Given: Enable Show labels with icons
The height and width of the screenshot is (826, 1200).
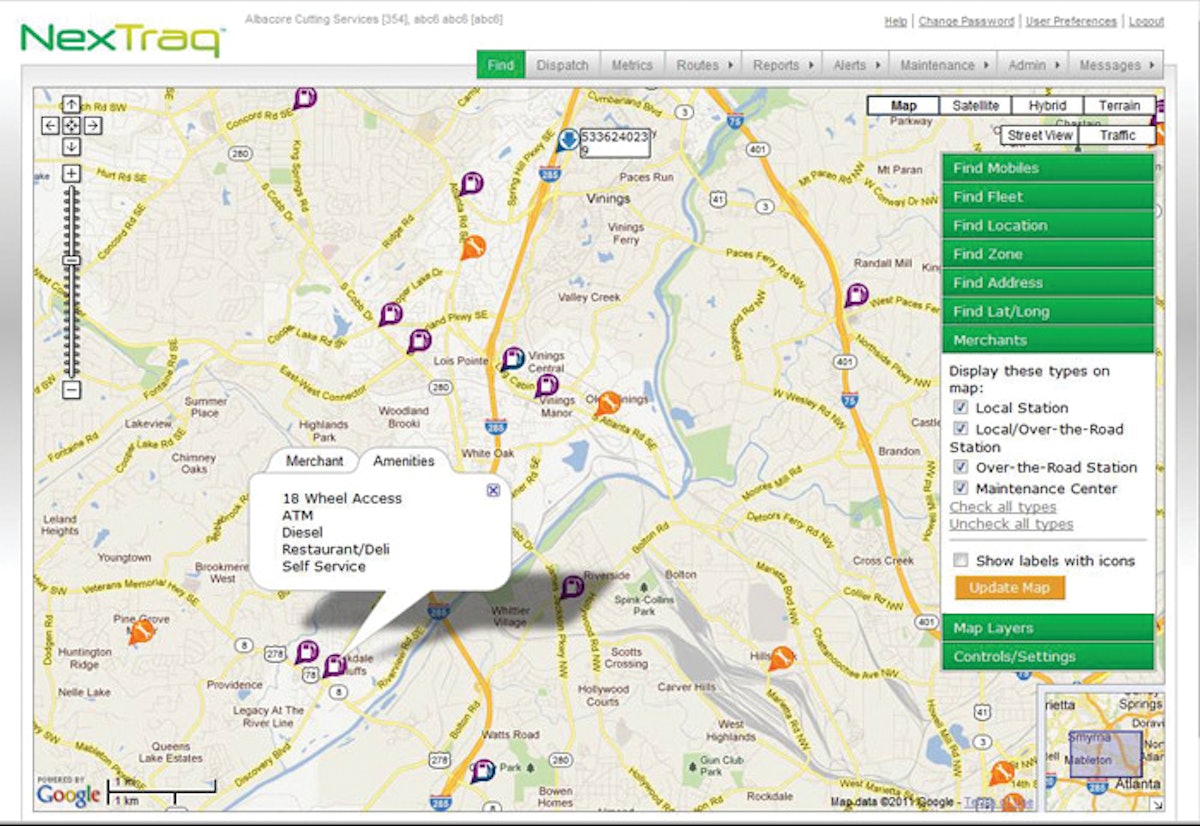Looking at the screenshot, I should coord(960,561).
